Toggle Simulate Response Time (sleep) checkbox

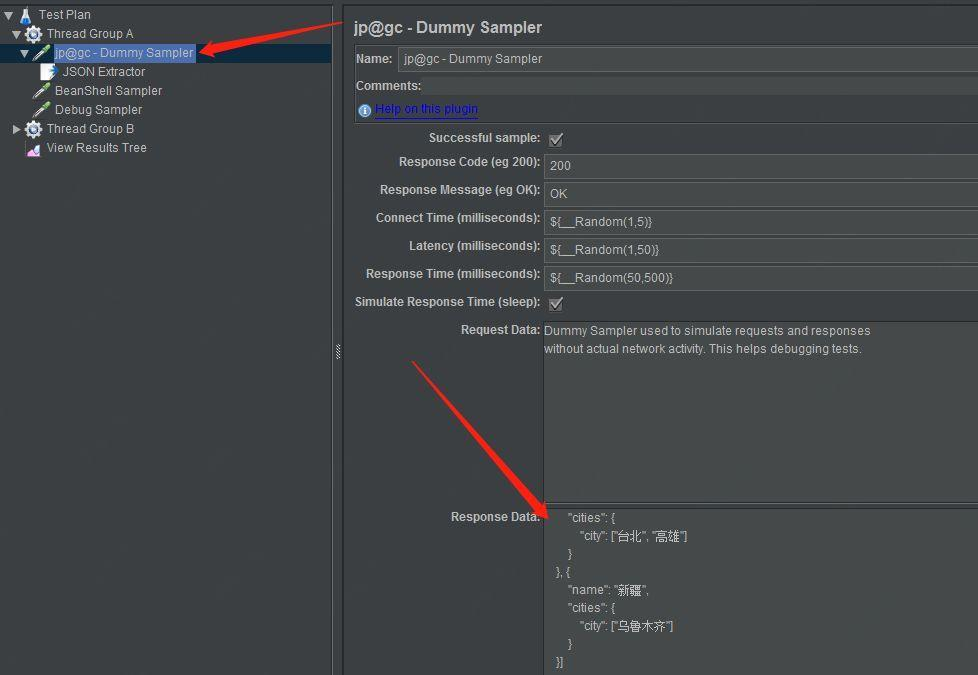556,304
